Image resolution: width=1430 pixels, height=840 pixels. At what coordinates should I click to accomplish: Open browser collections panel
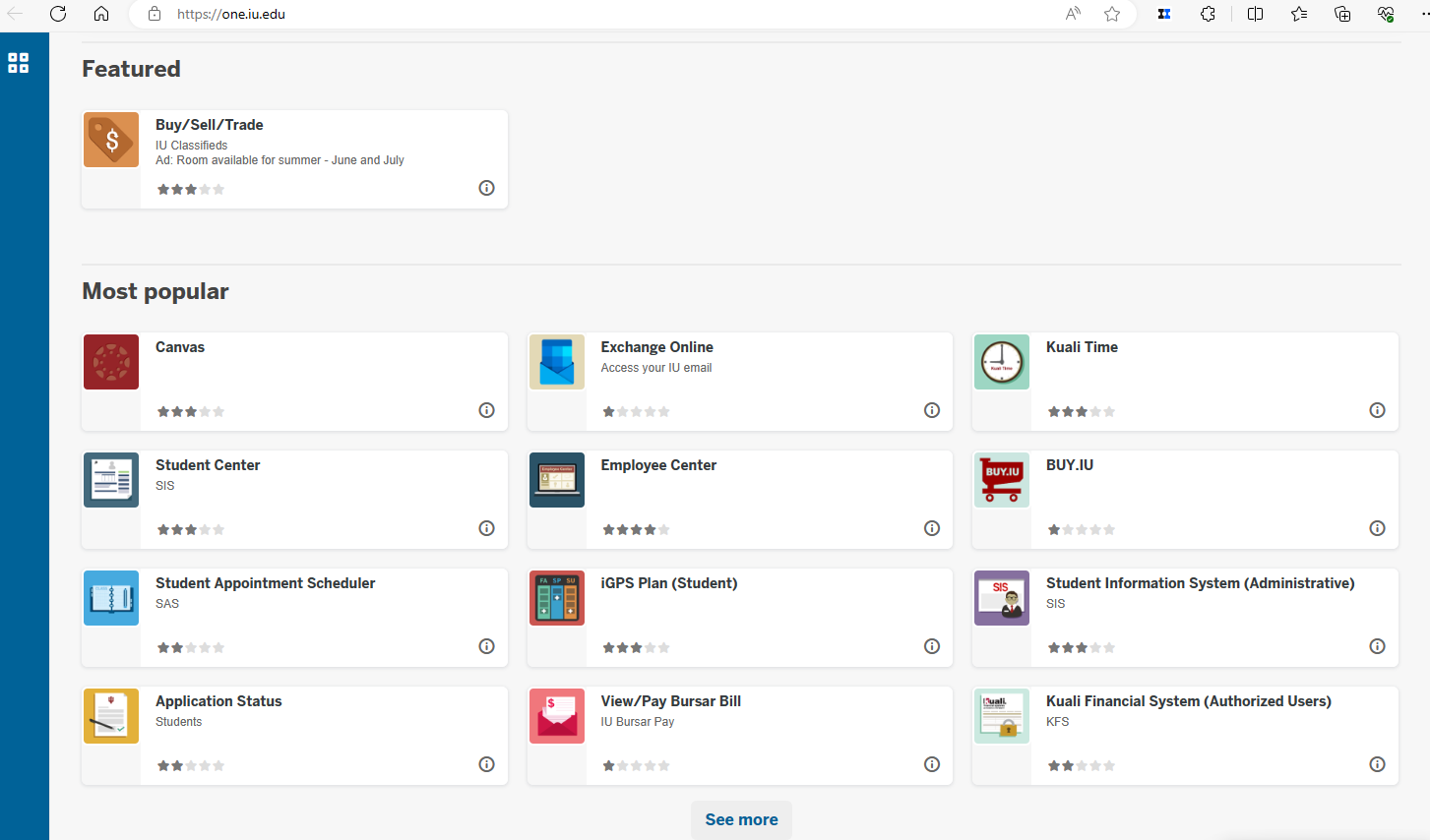(x=1342, y=14)
